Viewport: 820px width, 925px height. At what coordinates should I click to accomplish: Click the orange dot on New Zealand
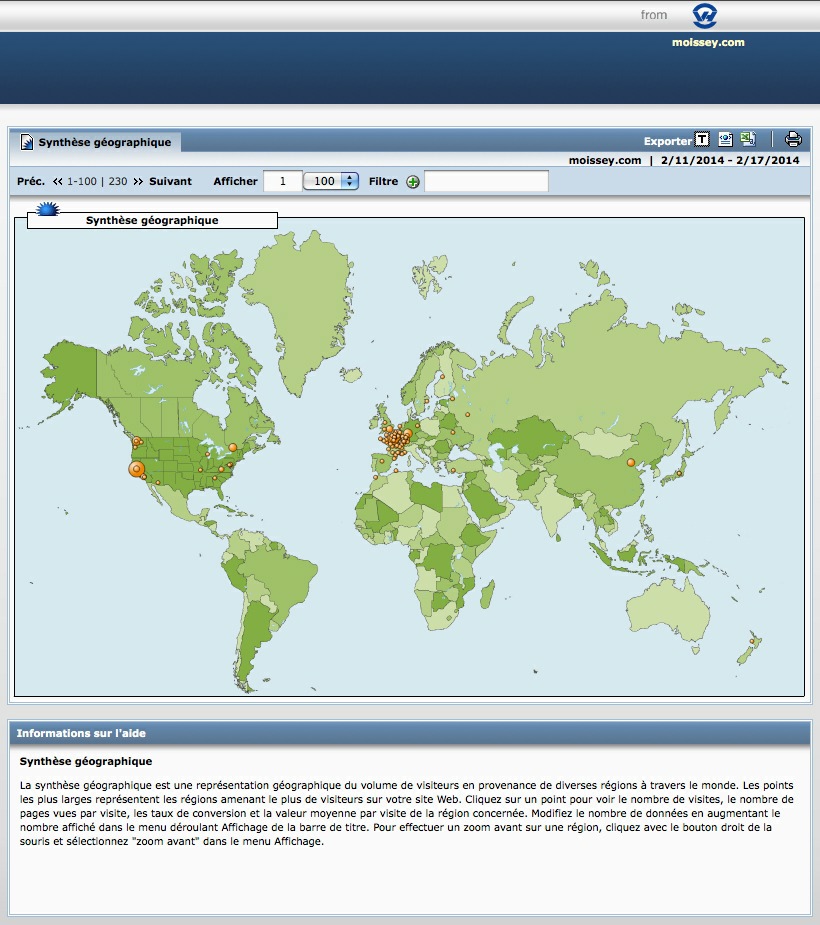[x=752, y=641]
